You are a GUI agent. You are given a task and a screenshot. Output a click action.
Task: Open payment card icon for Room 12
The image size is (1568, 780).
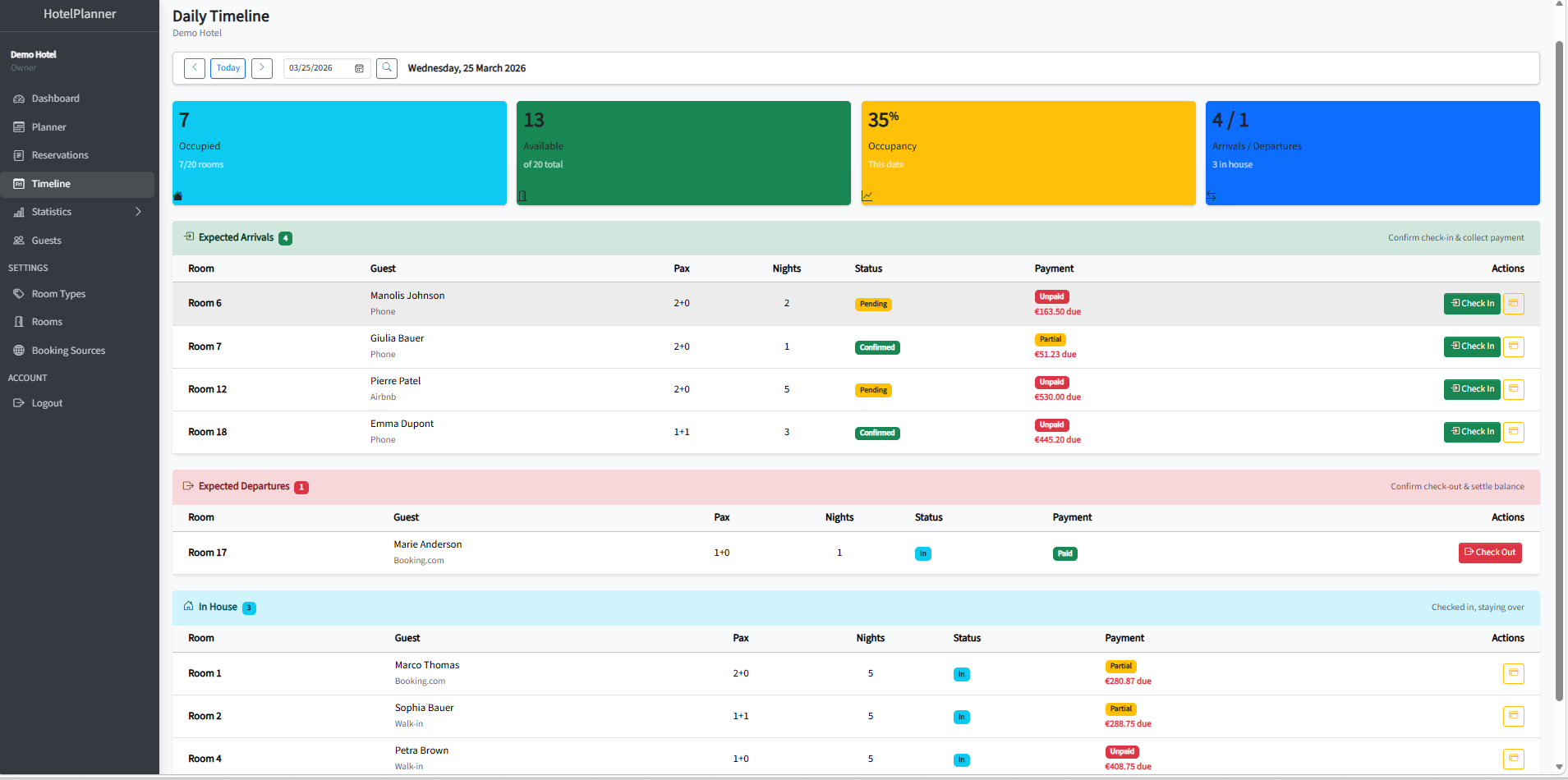point(1514,389)
